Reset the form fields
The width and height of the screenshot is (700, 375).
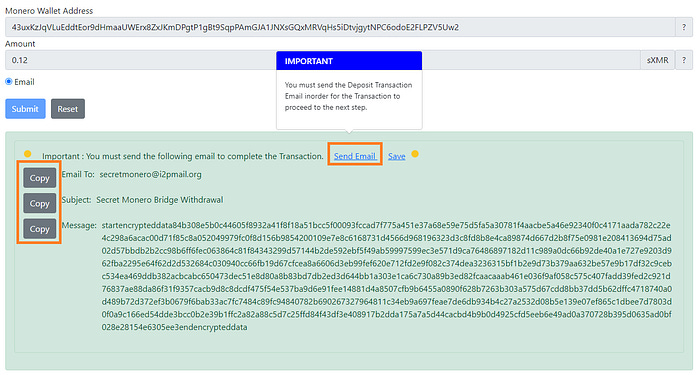pyautogui.click(x=68, y=109)
